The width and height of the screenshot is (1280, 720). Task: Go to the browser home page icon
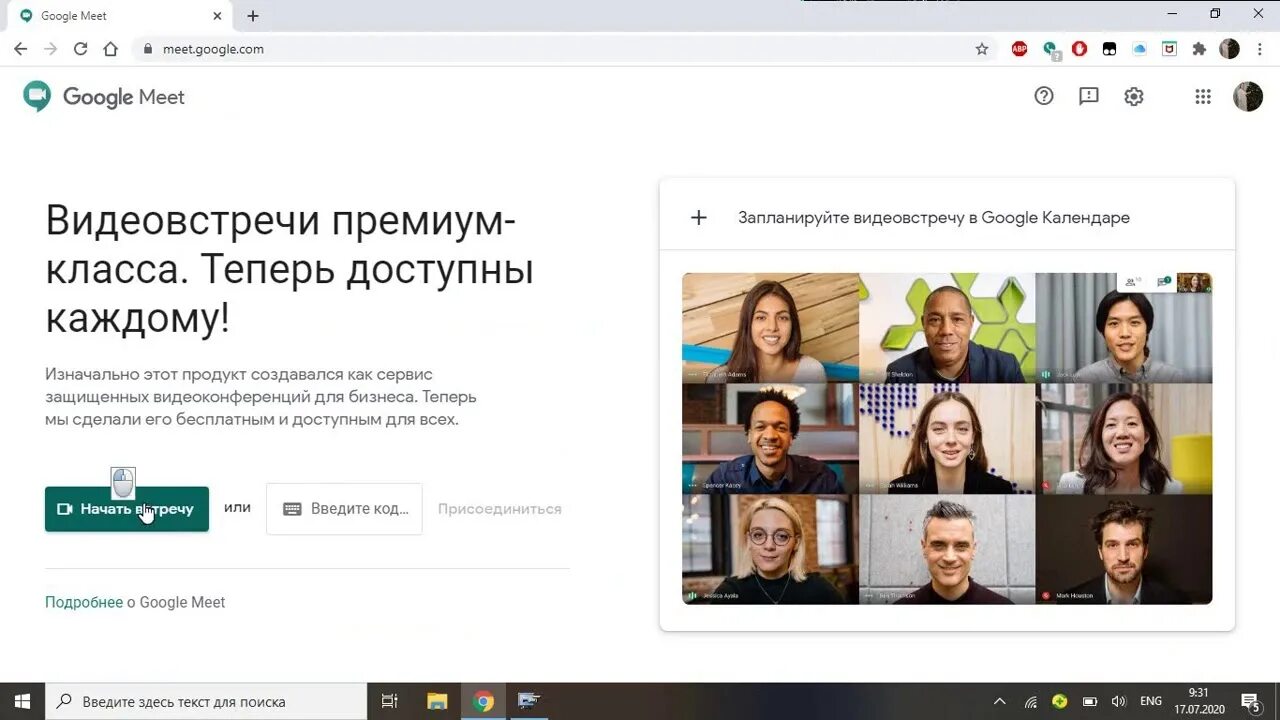[110, 49]
